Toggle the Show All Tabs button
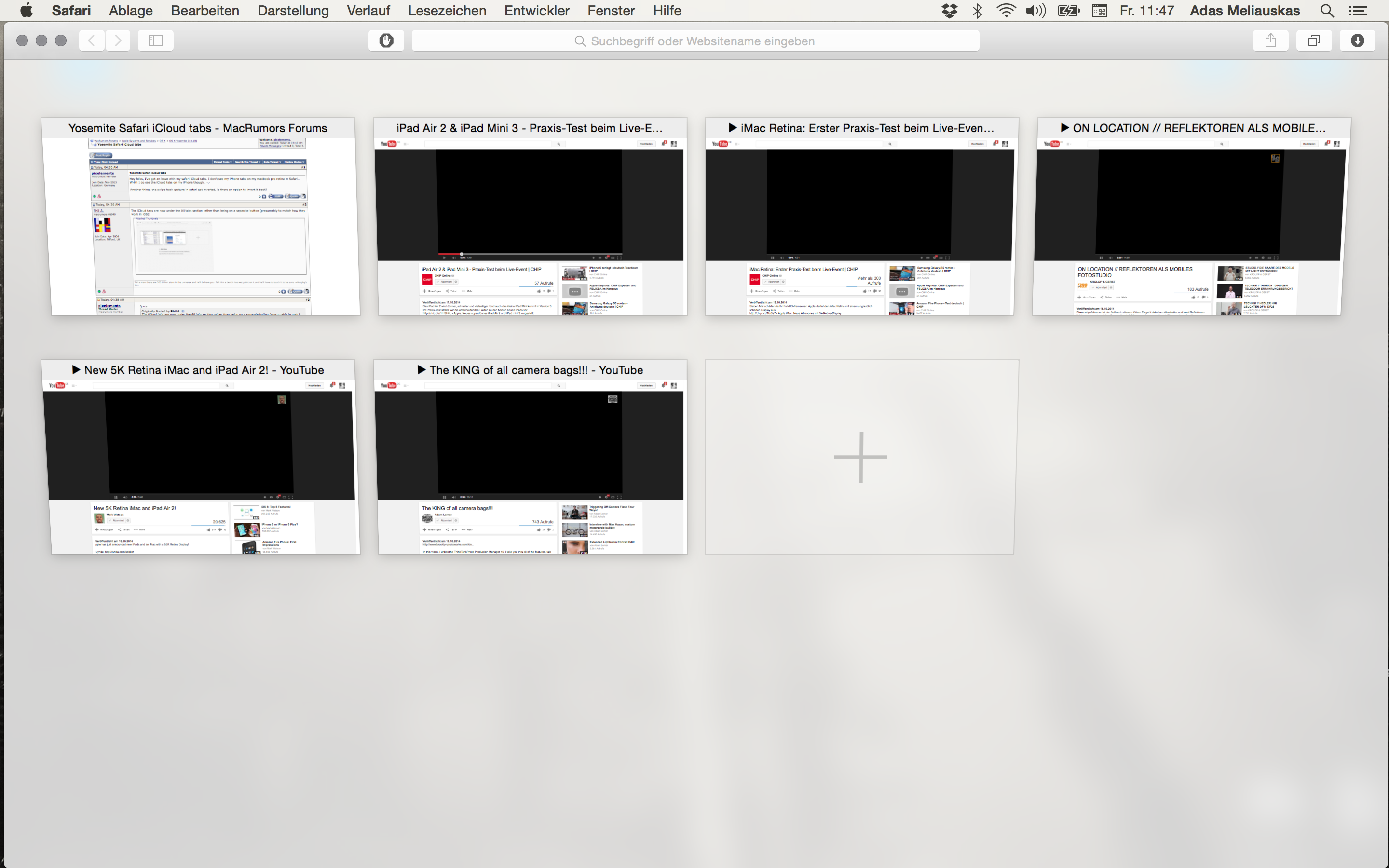The height and width of the screenshot is (868, 1389). tap(1314, 41)
